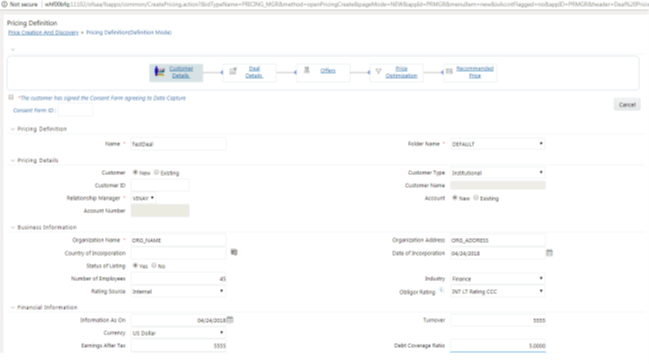The height and width of the screenshot is (364, 649).
Task: Collapse the Financial Information section
Action: click(x=12, y=308)
